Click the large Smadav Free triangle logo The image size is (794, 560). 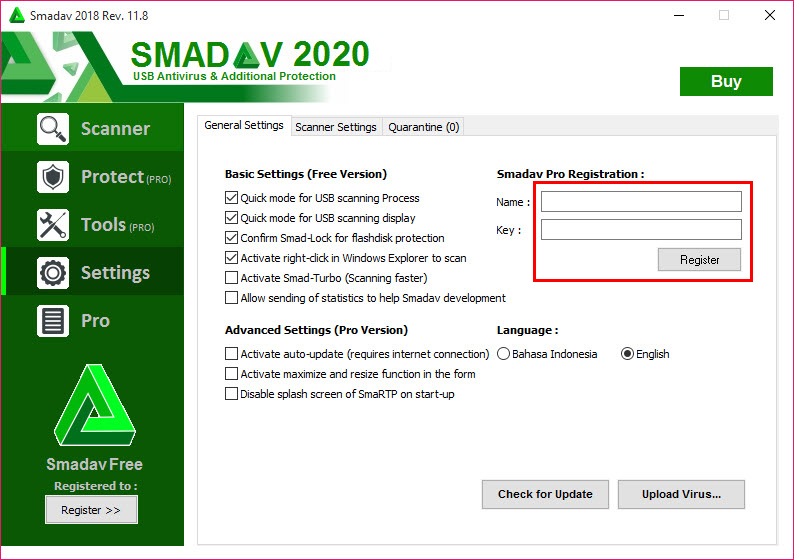(95, 405)
